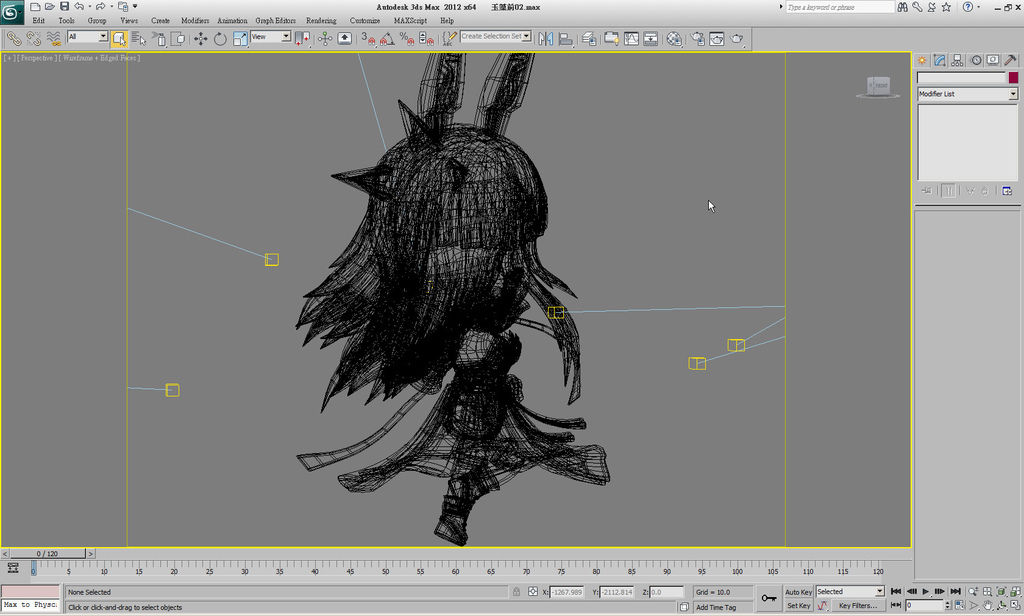Click the Unlink Selection tool
The image size is (1024, 616).
click(33, 39)
